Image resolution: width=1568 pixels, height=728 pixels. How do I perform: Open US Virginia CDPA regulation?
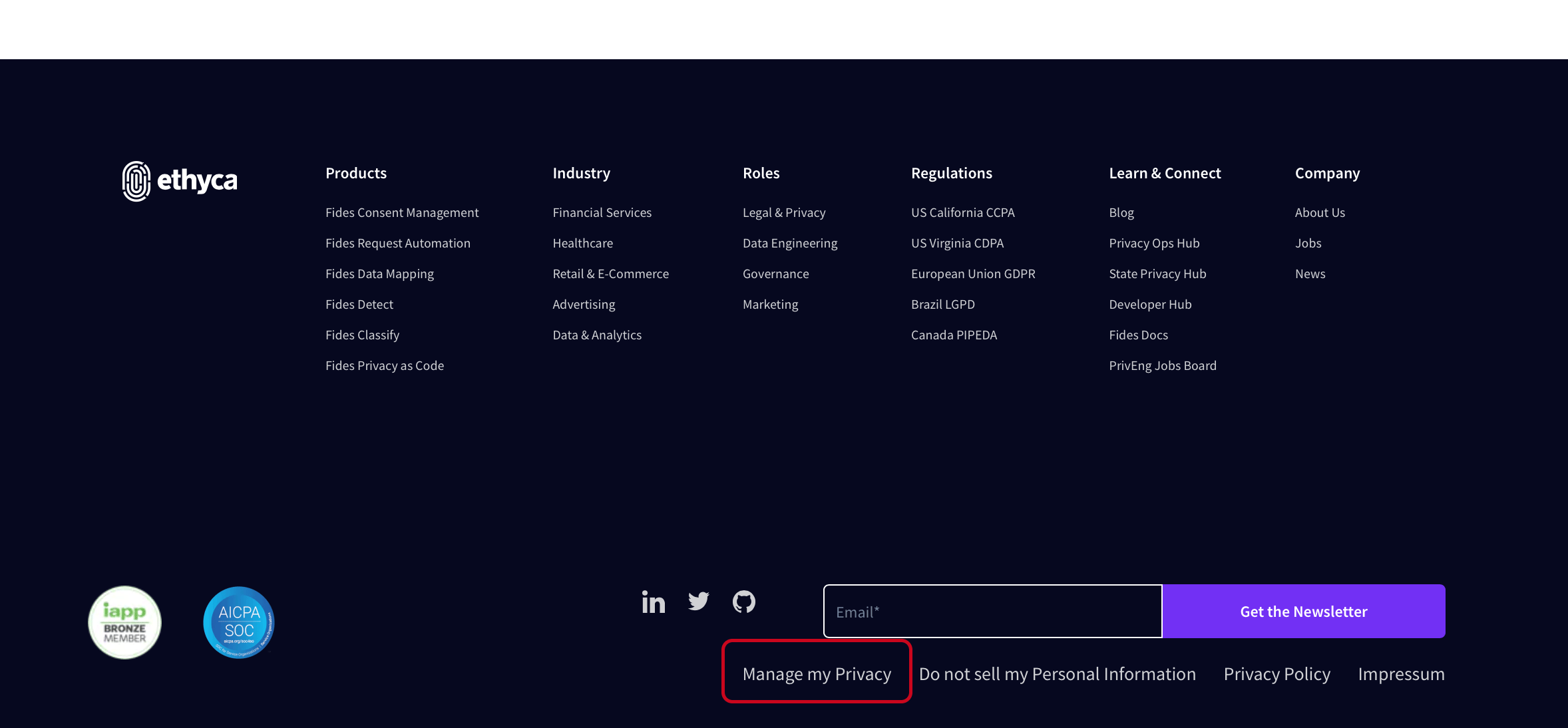[957, 243]
